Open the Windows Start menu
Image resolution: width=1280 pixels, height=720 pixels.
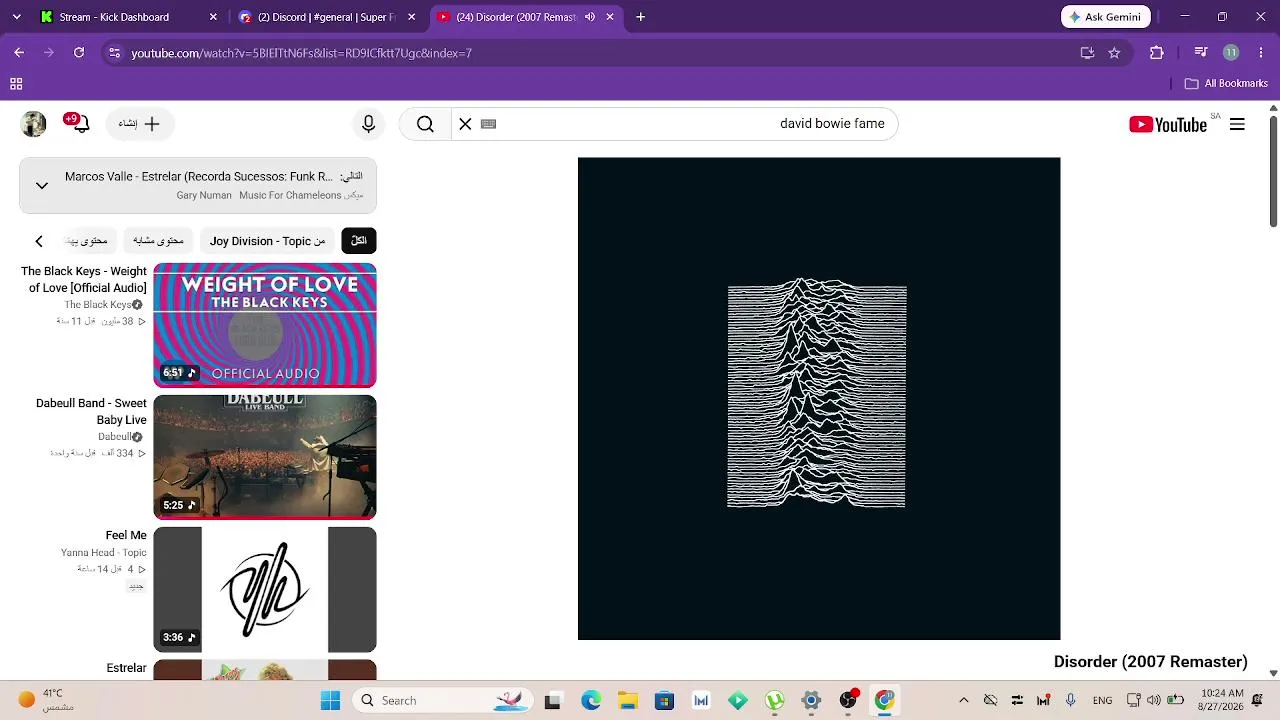330,700
